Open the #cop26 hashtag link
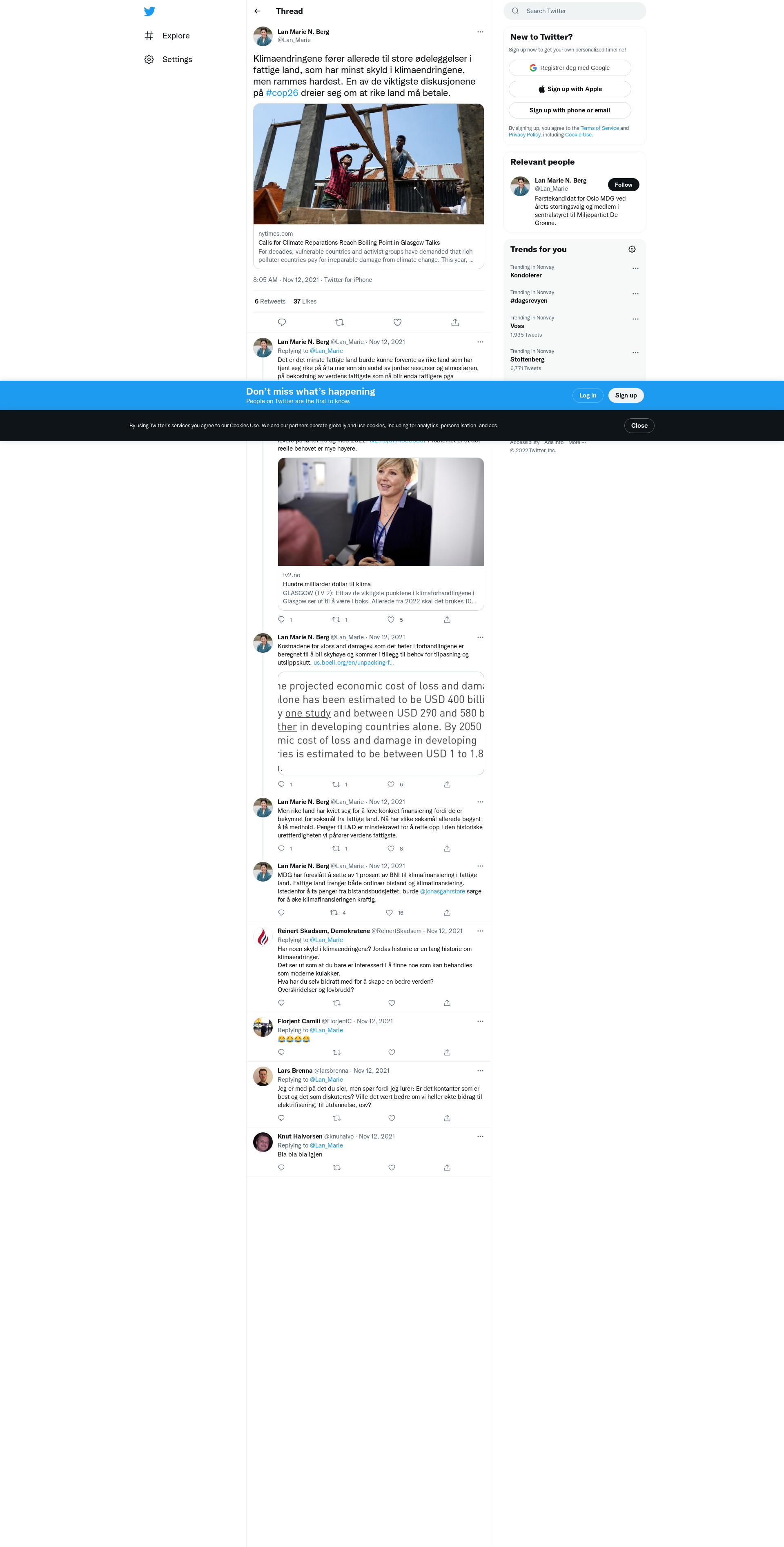This screenshot has height=1547, width=784. click(281, 93)
